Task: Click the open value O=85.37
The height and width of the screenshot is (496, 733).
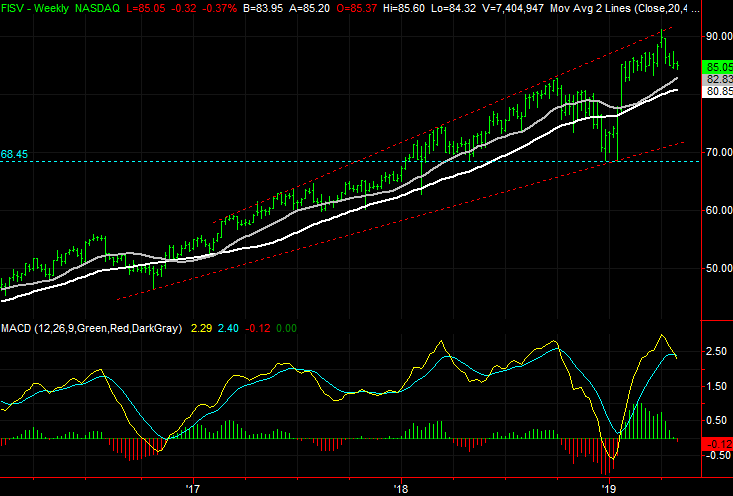Action: [x=356, y=8]
